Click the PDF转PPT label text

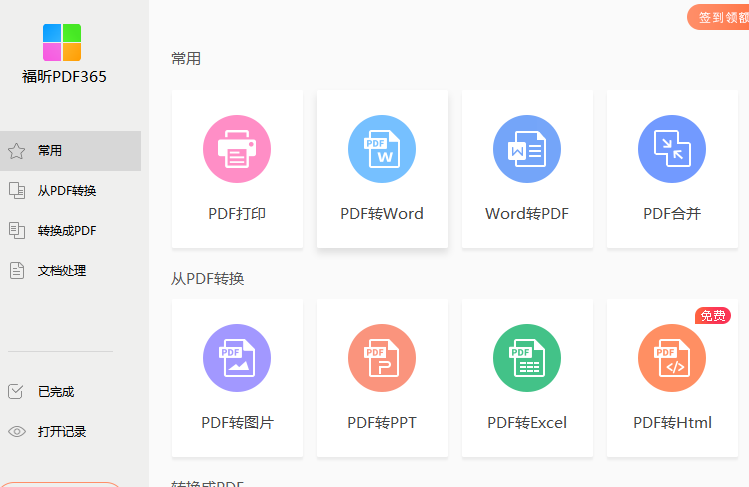pyautogui.click(x=382, y=423)
